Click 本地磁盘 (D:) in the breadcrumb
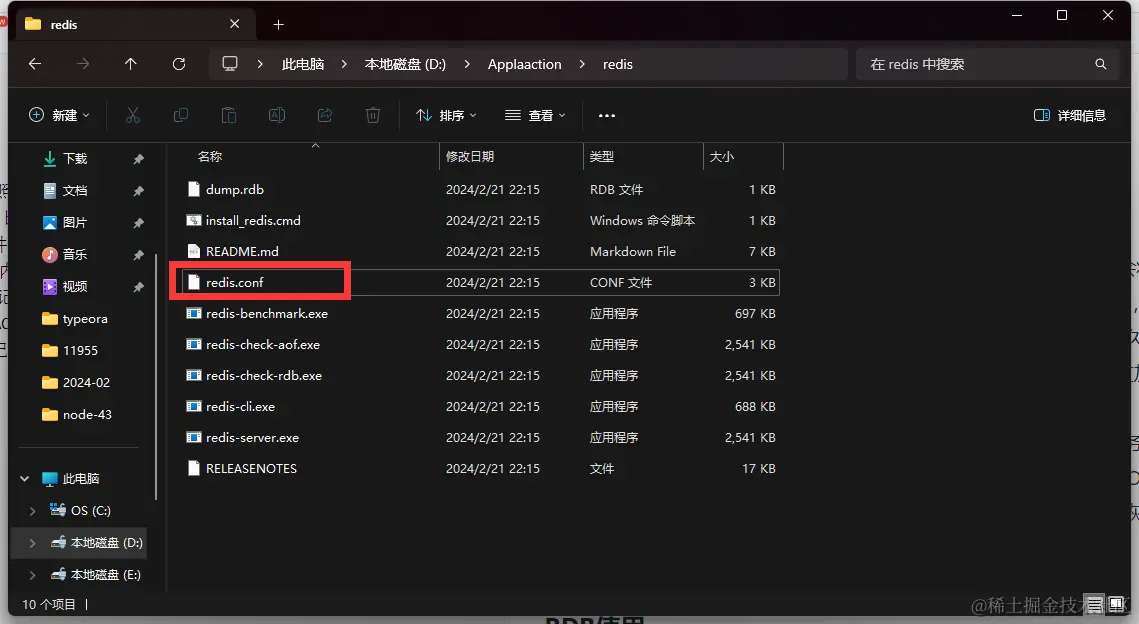1139x624 pixels. [405, 64]
